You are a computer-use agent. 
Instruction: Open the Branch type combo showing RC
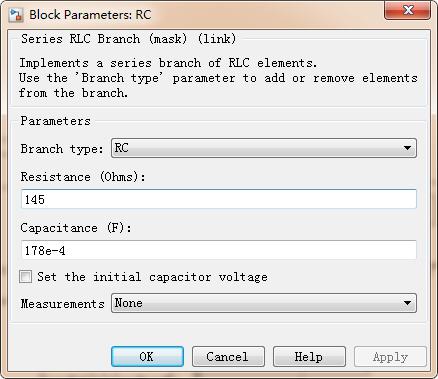point(264,148)
